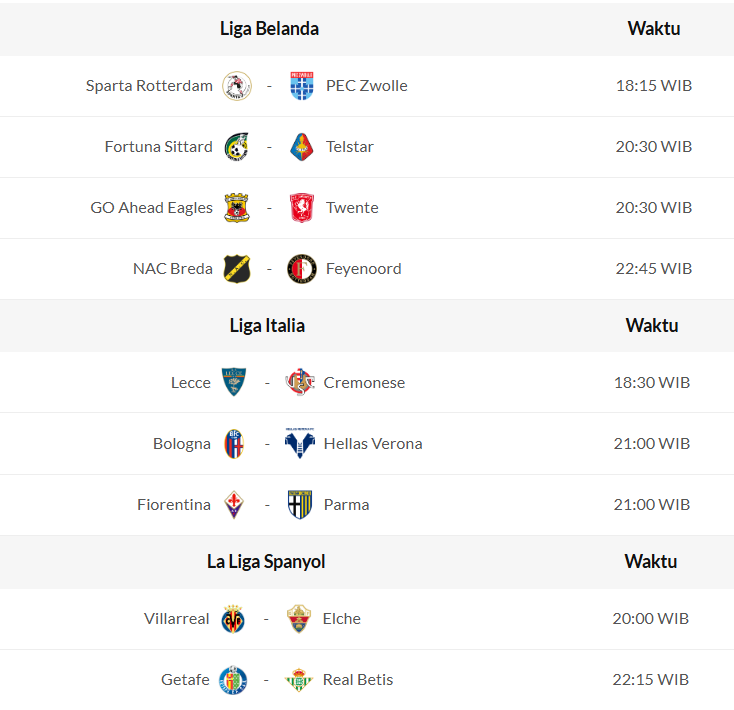Image resolution: width=734 pixels, height=710 pixels.
Task: Click the Fortuna Sittard team logo
Action: pyautogui.click(x=237, y=147)
